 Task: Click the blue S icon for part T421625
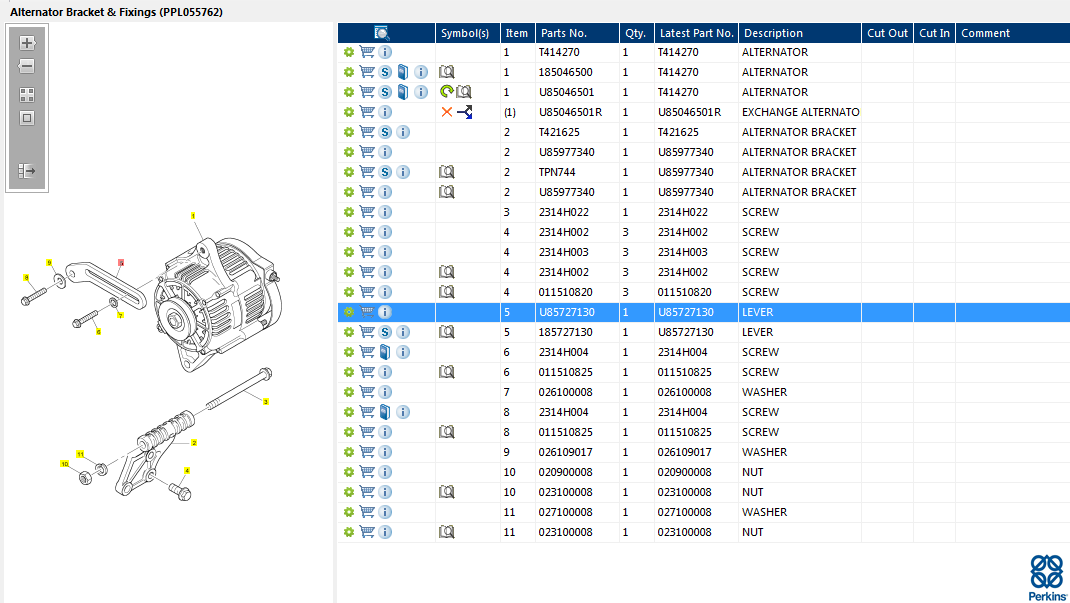[x=385, y=132]
